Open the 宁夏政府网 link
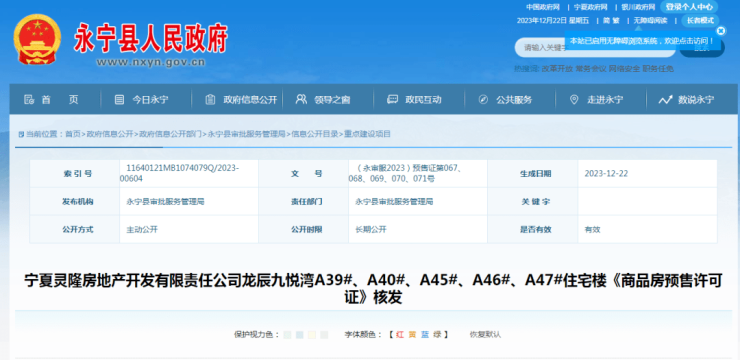Viewport: 740px width, 360px height. click(590, 7)
